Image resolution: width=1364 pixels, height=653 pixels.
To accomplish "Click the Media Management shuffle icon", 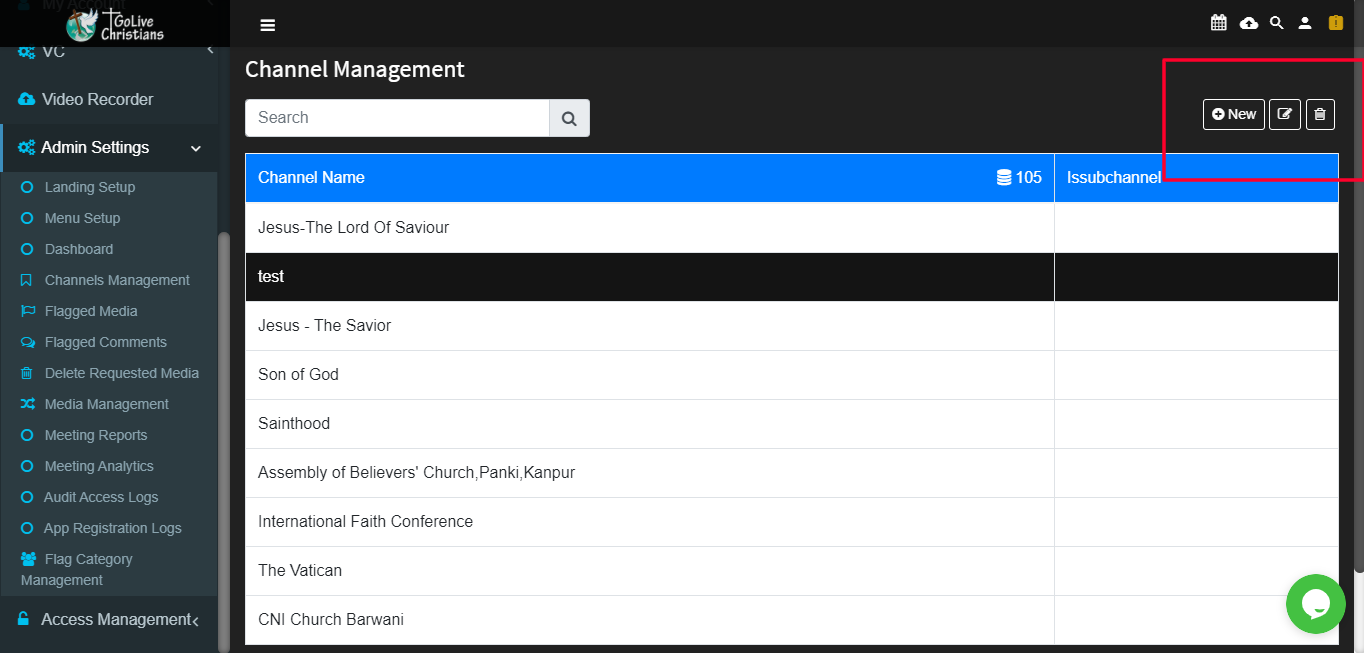I will [x=27, y=404].
